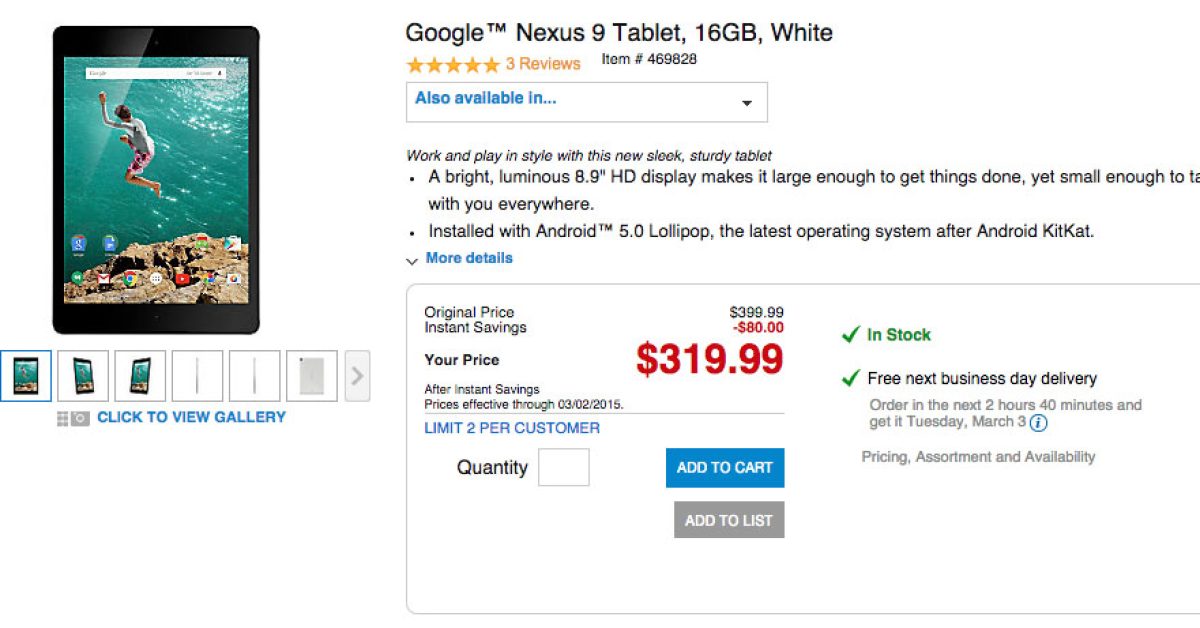Select the first front-view tablet thumbnail

click(x=25, y=376)
